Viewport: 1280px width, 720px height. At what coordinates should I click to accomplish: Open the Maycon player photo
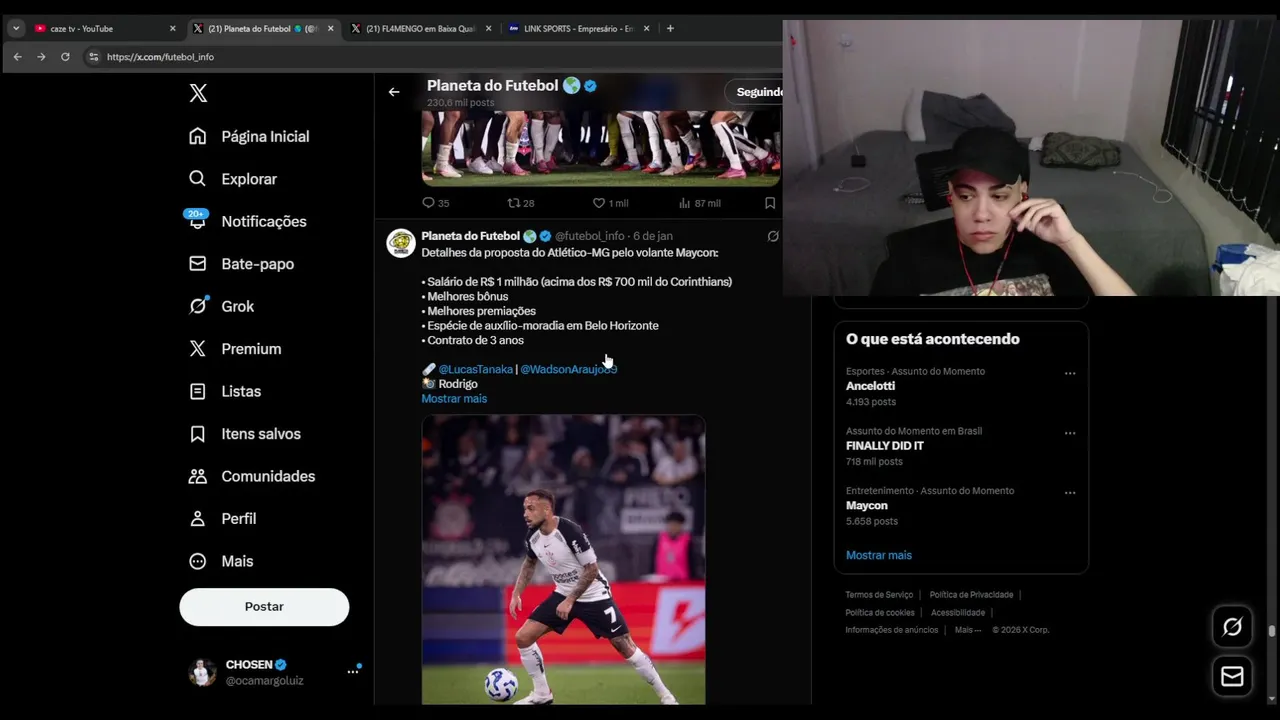pyautogui.click(x=563, y=560)
